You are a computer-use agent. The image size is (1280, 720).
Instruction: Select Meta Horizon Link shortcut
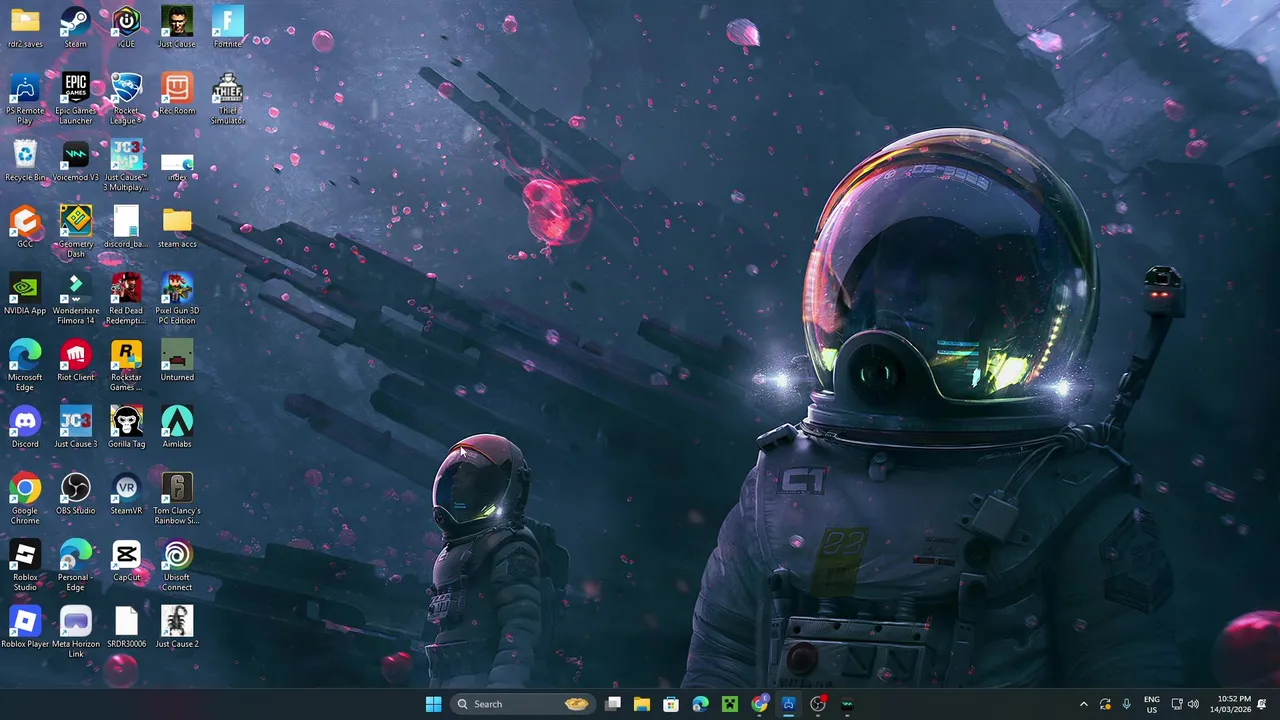click(75, 632)
